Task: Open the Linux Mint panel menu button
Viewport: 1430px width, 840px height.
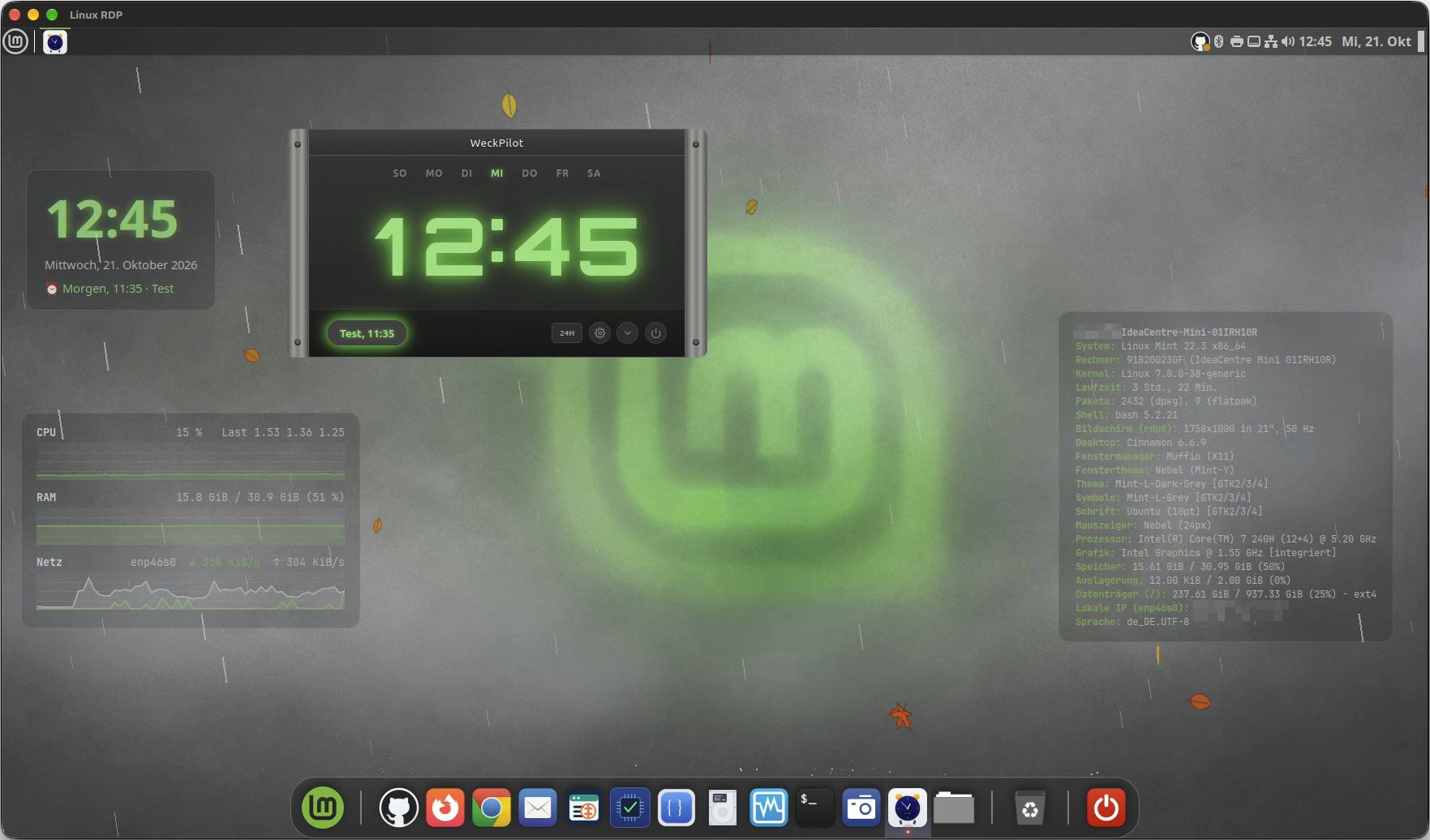Action: coord(15,41)
